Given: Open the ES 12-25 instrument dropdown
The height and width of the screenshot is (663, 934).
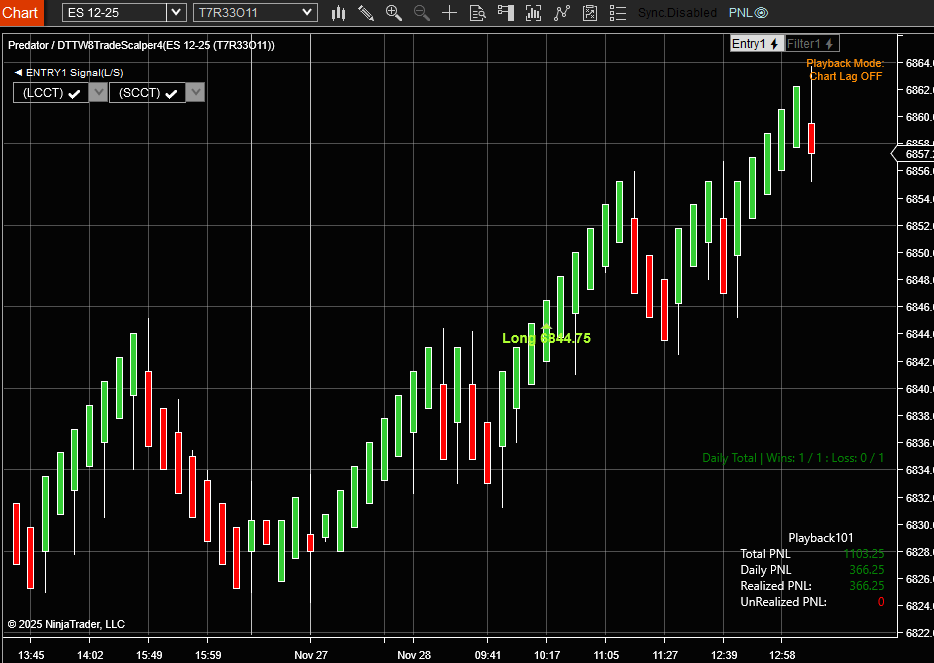Looking at the screenshot, I should pyautogui.click(x=176, y=13).
